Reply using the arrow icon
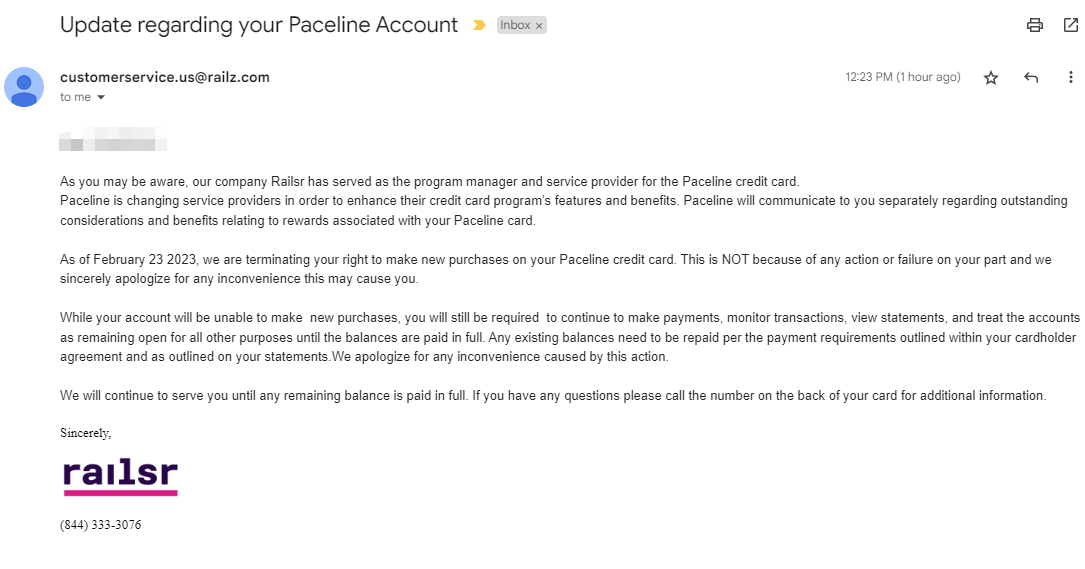 (1031, 78)
